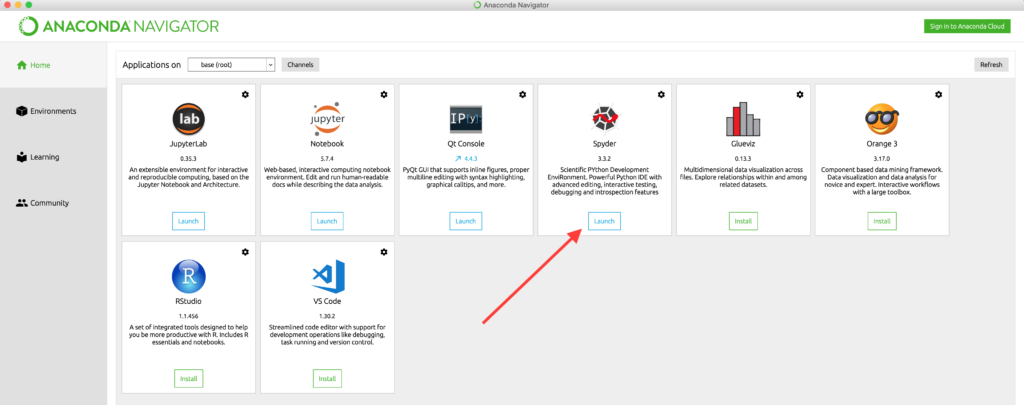Open the Community sidebar tab

click(x=42, y=203)
